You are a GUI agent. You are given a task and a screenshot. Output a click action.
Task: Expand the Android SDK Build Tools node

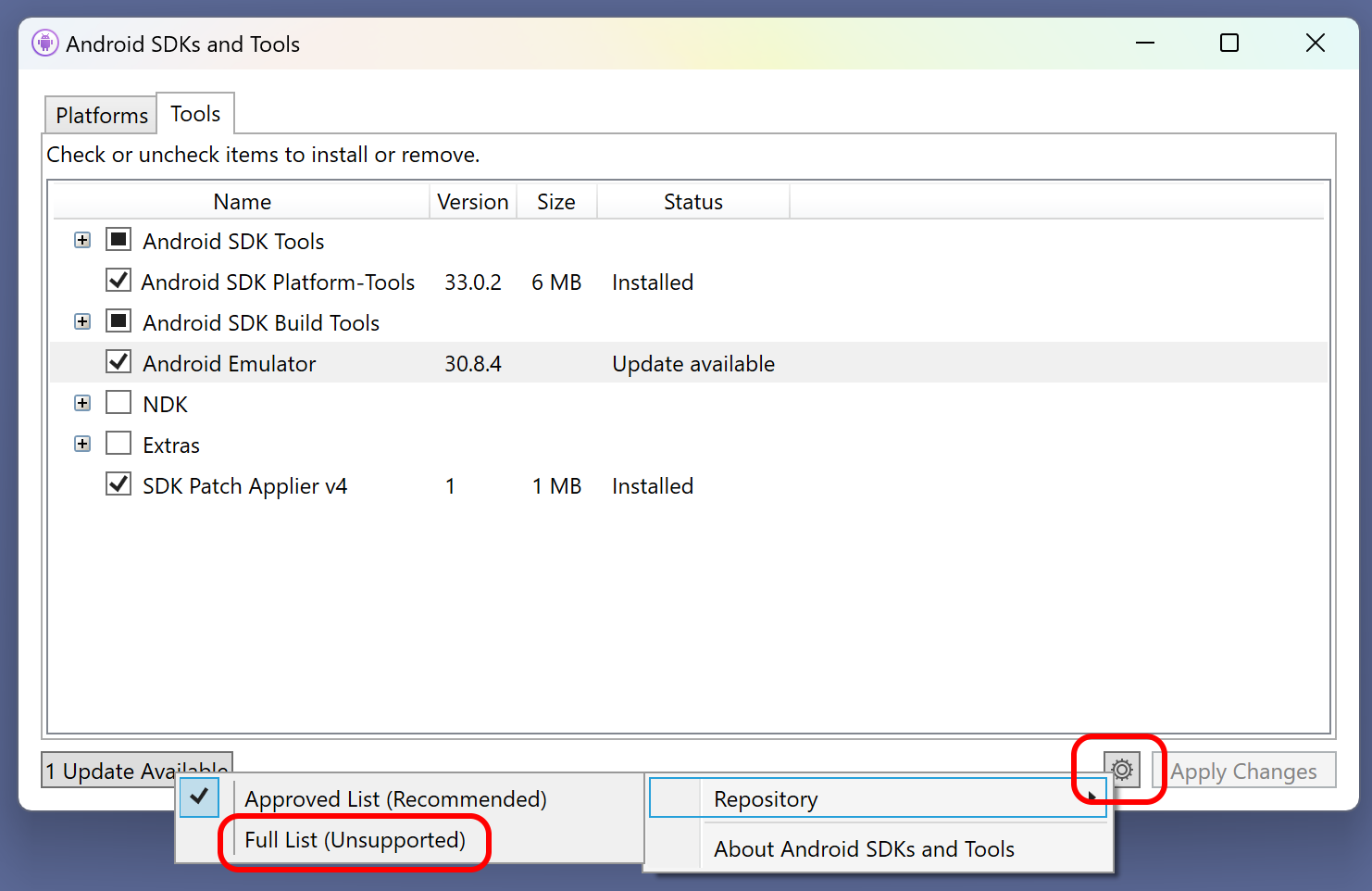(82, 321)
